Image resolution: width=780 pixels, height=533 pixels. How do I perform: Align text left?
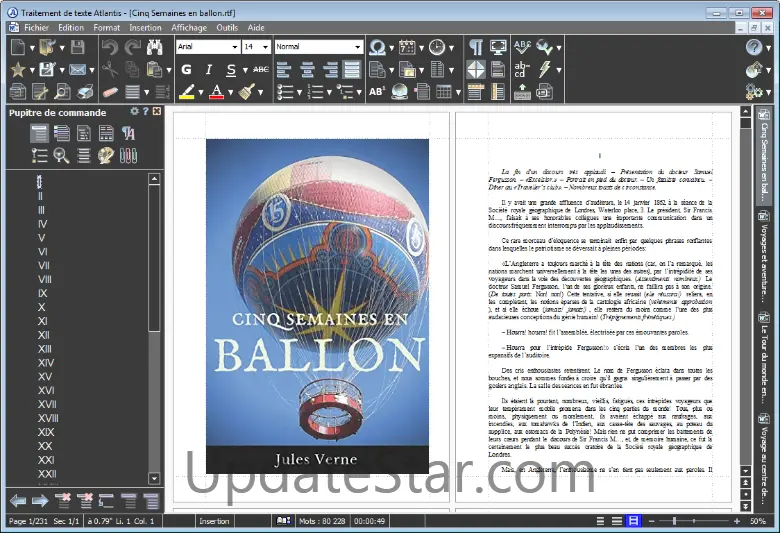point(284,70)
